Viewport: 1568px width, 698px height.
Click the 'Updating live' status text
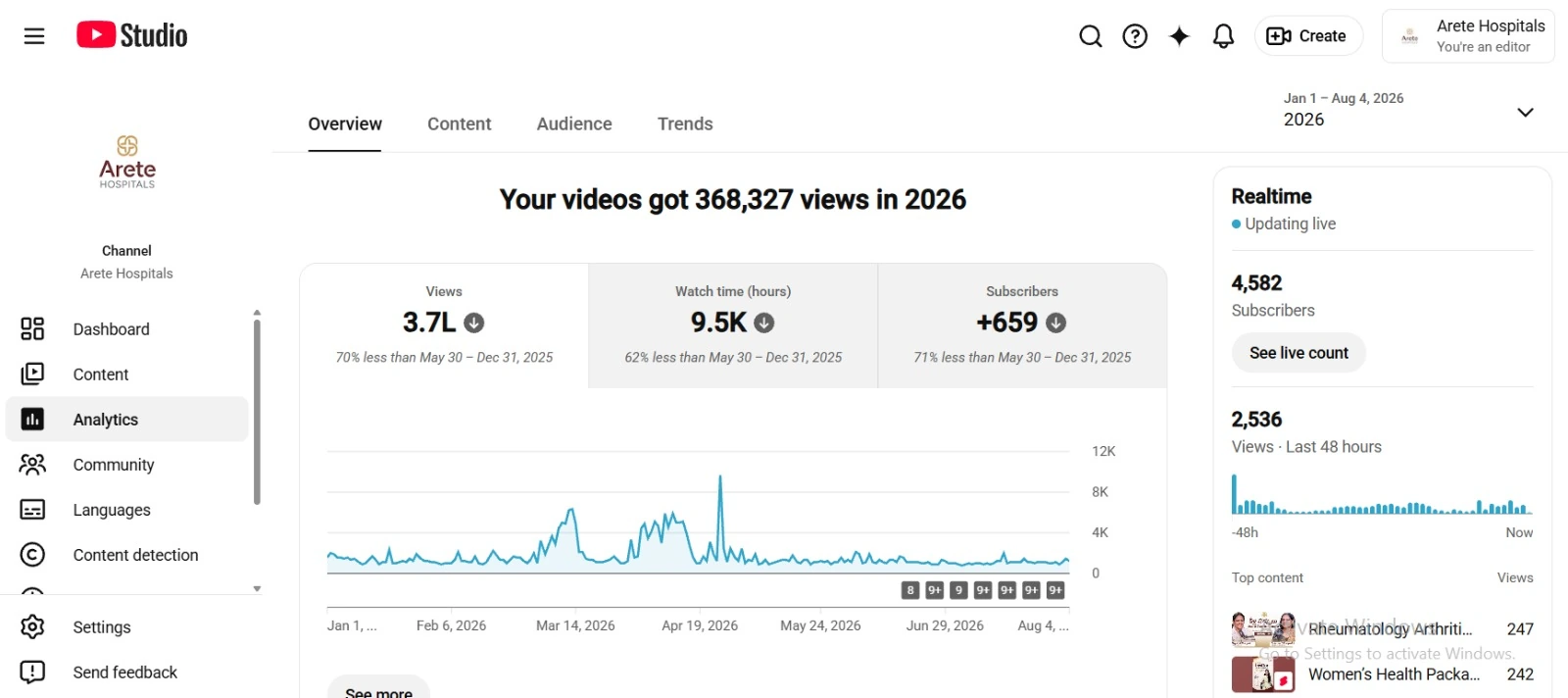[1290, 224]
